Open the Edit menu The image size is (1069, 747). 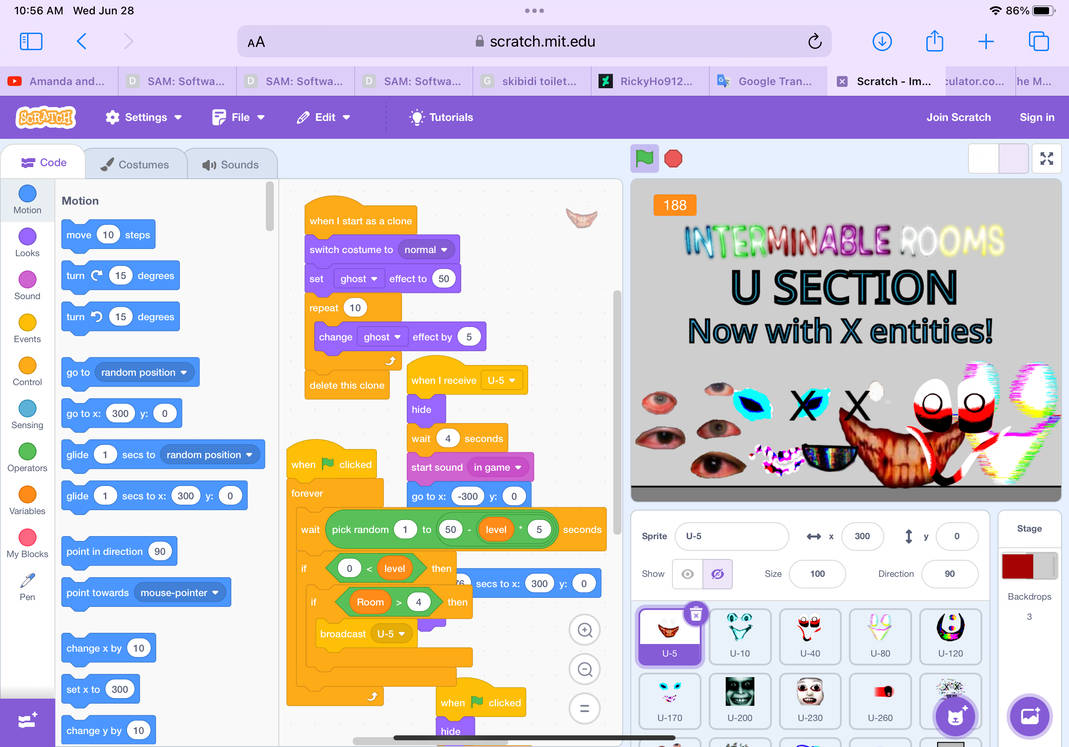[x=323, y=117]
